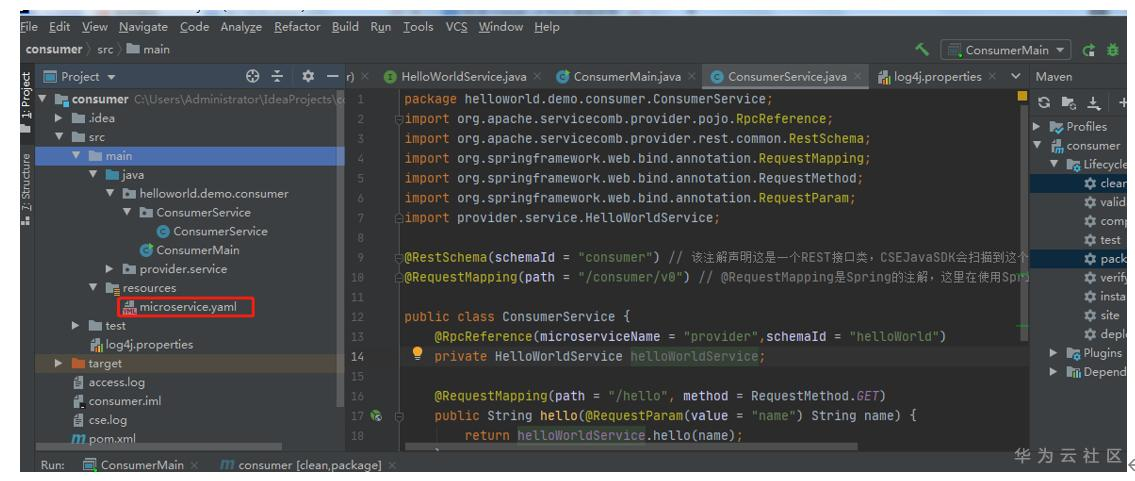The width and height of the screenshot is (1135, 481).
Task: Reimport all Maven projects
Action: (1044, 103)
